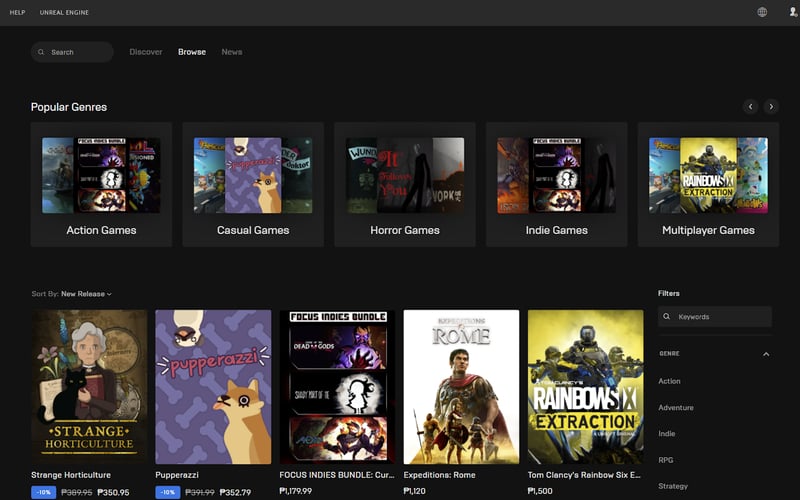Screen dimensions: 800x500
Task: Filter by Strategy genre
Action: point(673,486)
